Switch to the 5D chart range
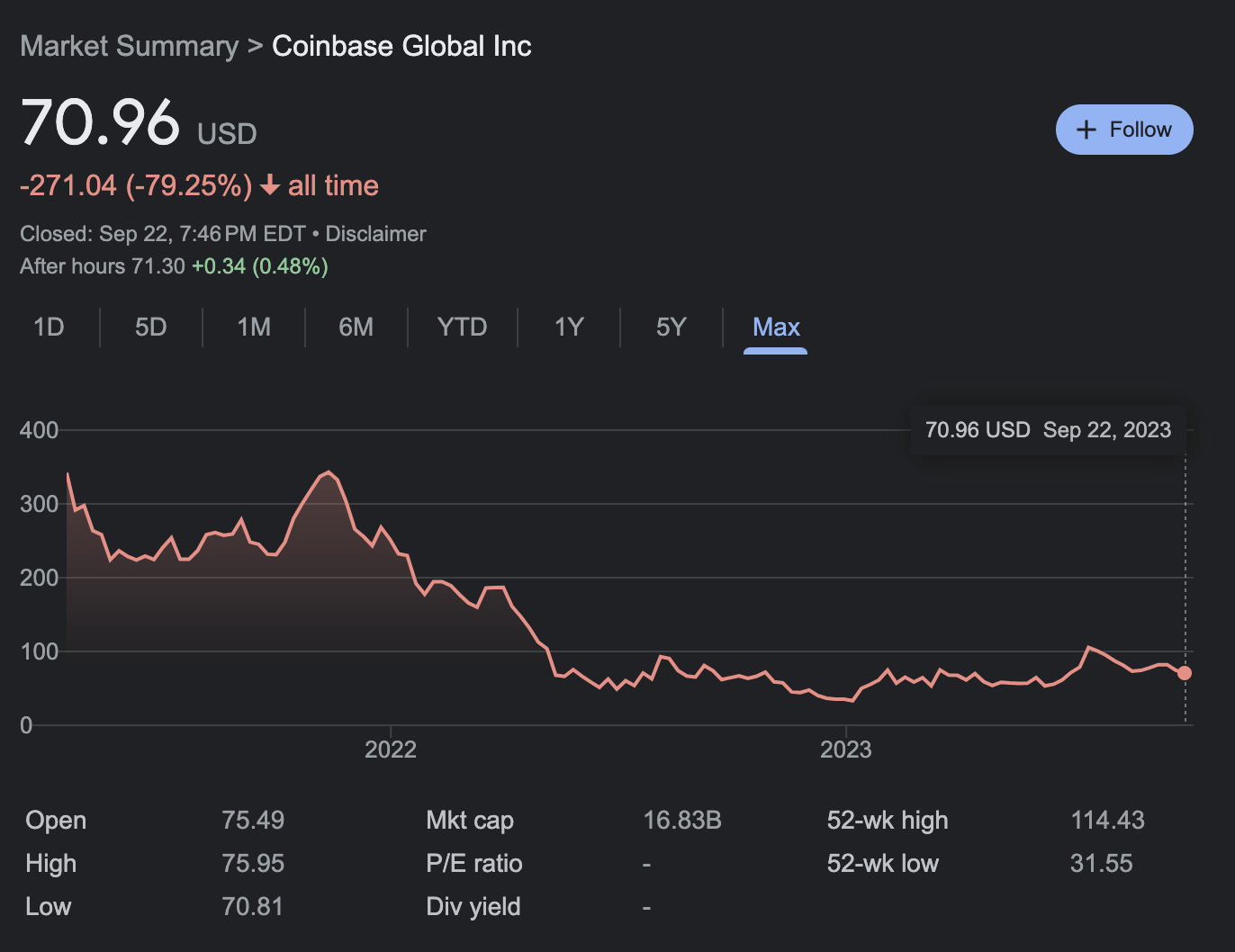 click(x=150, y=327)
